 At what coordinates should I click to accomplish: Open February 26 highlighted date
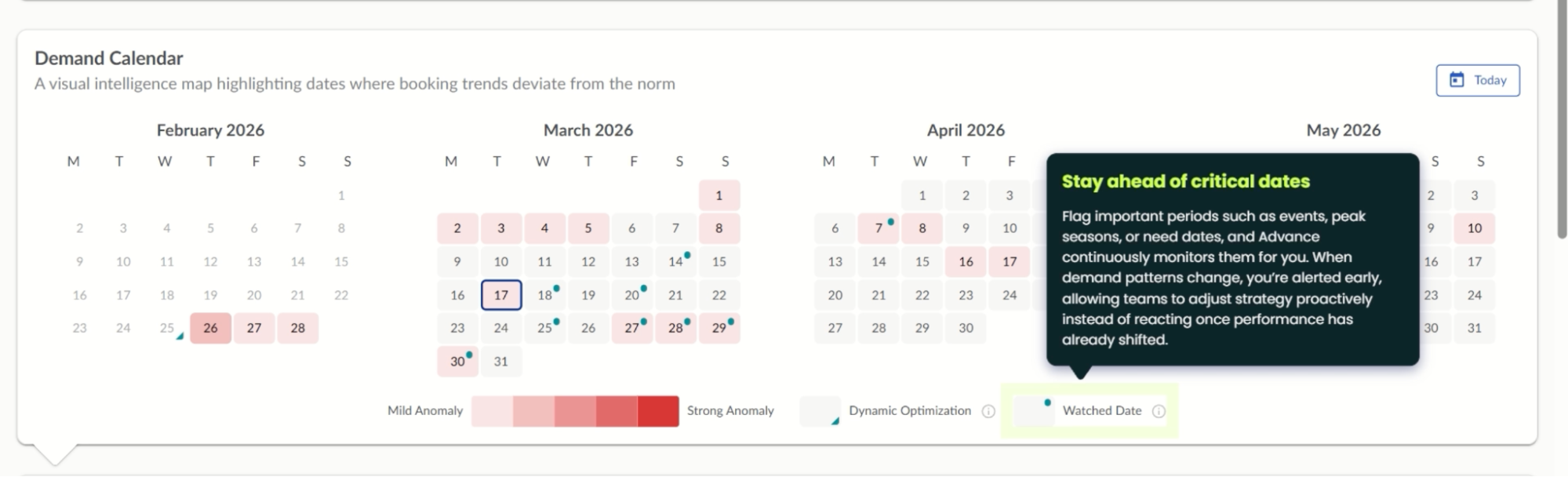(210, 328)
